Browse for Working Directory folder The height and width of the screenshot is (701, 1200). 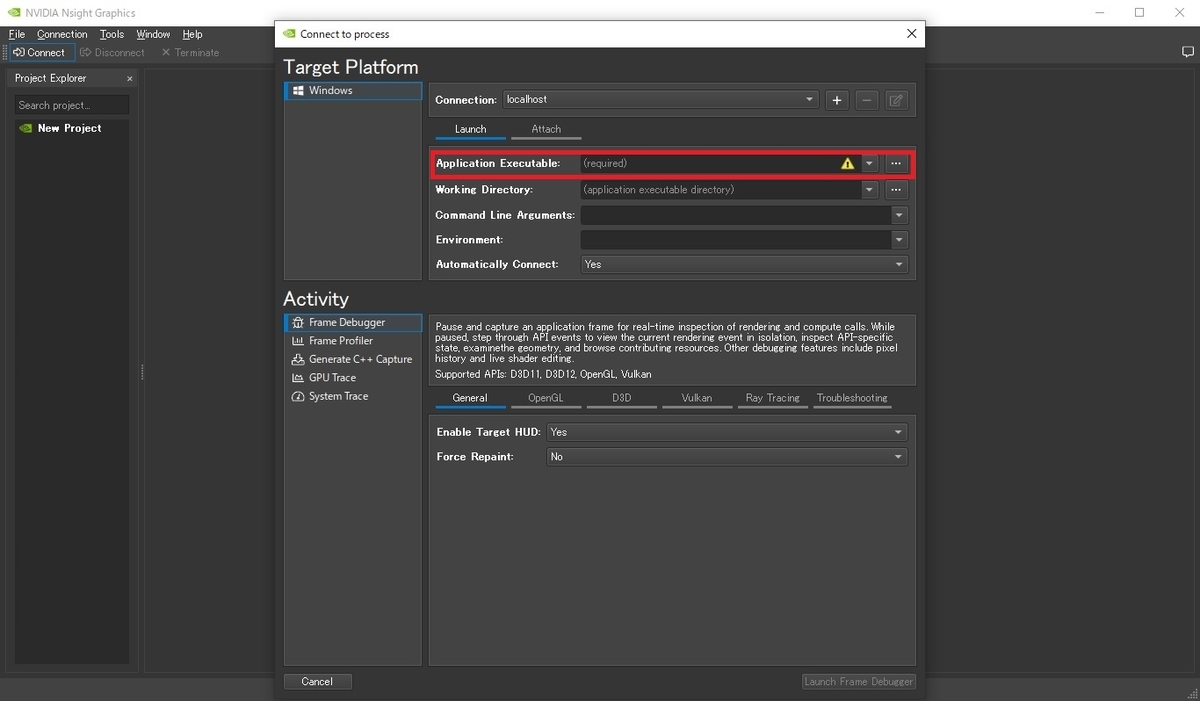896,190
